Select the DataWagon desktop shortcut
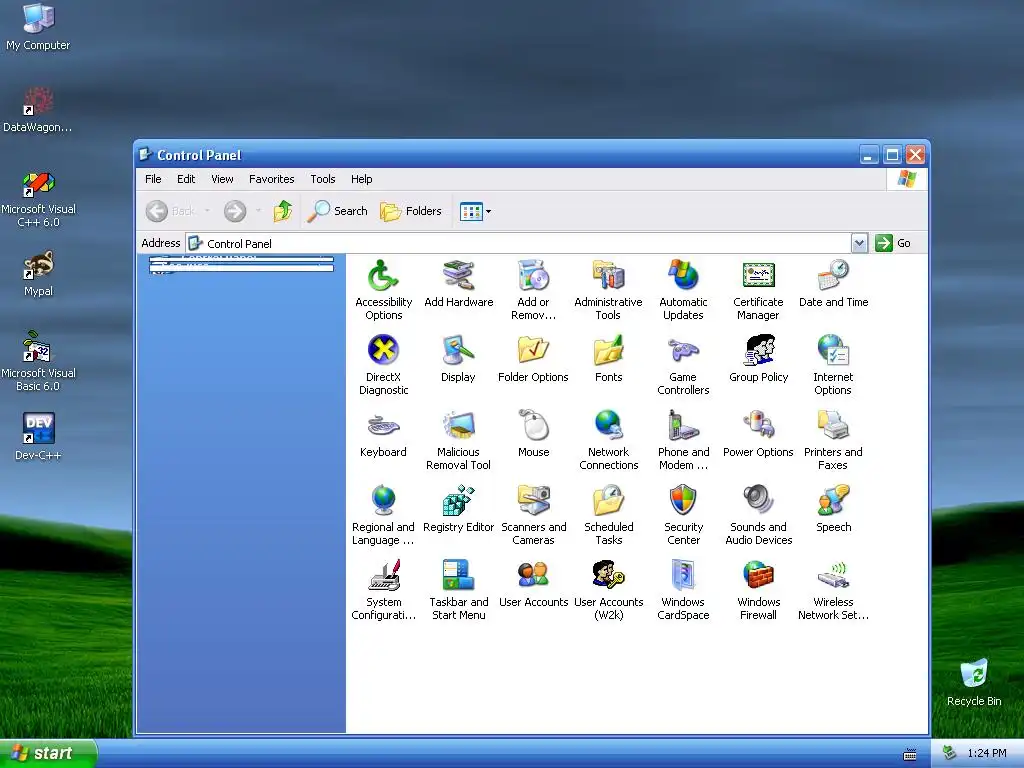Viewport: 1024px width, 768px height. 38,110
